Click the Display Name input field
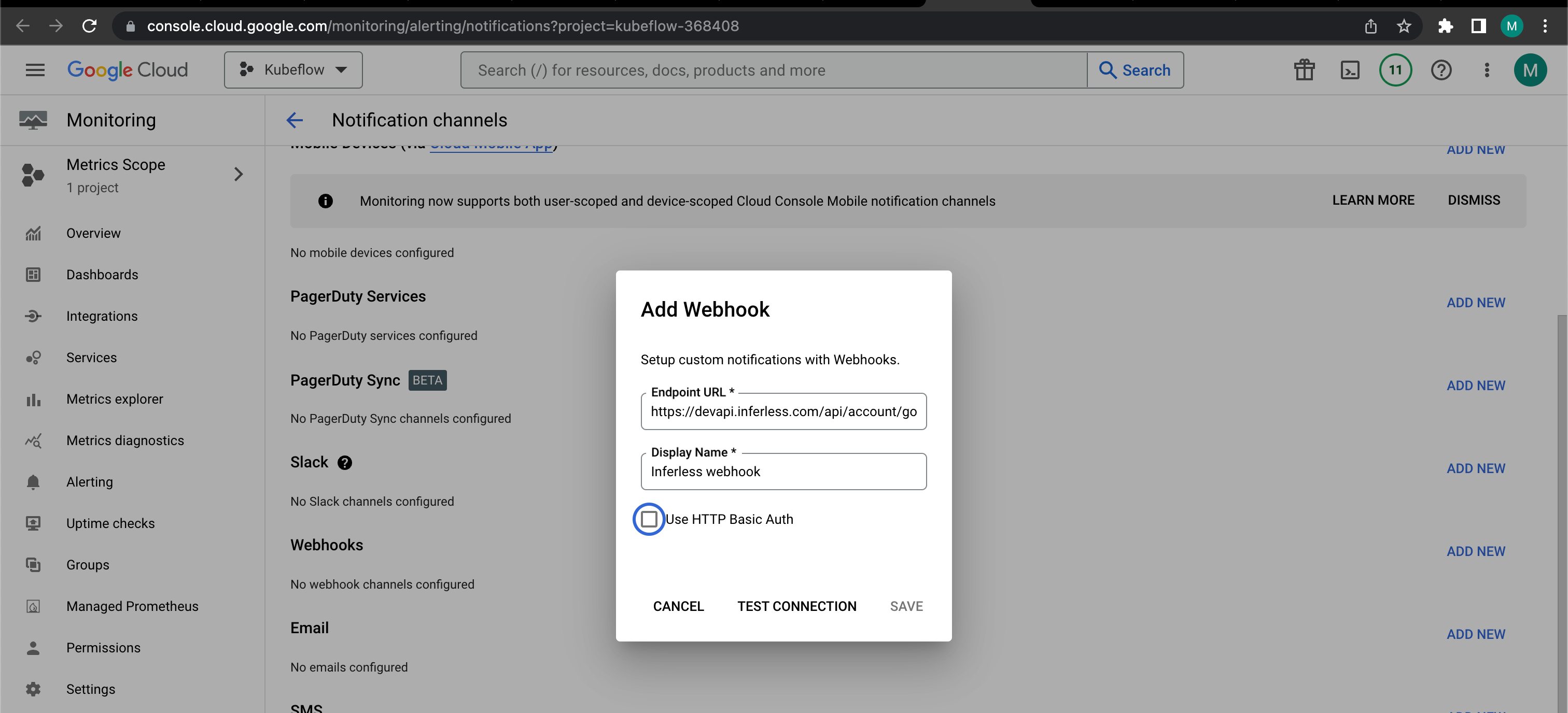Screen dimensions: 1568x713 (783, 472)
